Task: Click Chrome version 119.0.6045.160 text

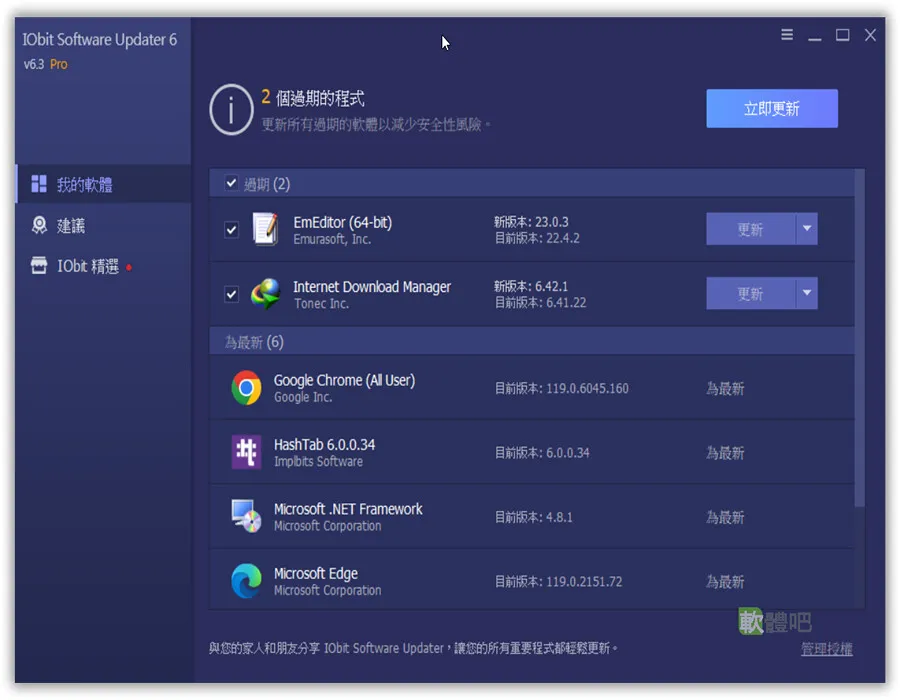Action: click(x=561, y=388)
